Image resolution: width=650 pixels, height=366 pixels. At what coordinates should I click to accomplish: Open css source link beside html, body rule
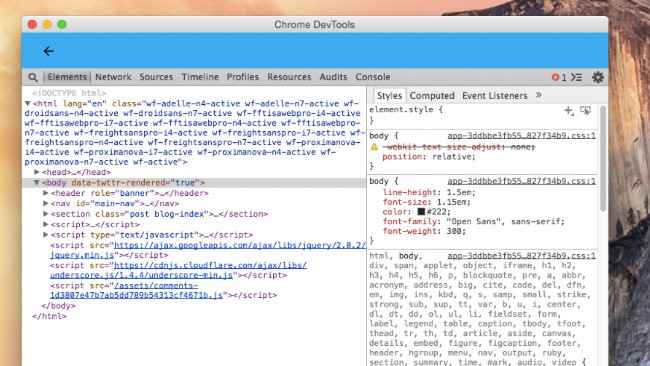pyautogui.click(x=521, y=256)
